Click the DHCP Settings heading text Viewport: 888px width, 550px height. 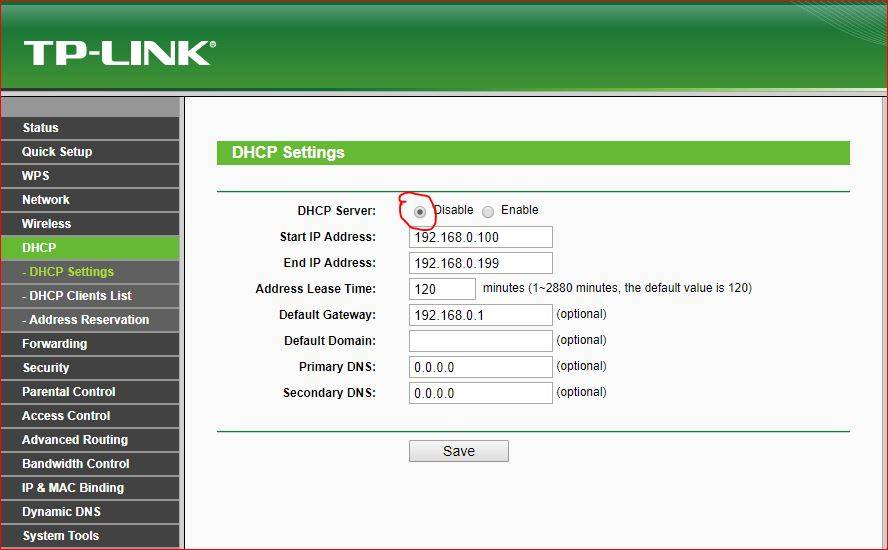288,152
